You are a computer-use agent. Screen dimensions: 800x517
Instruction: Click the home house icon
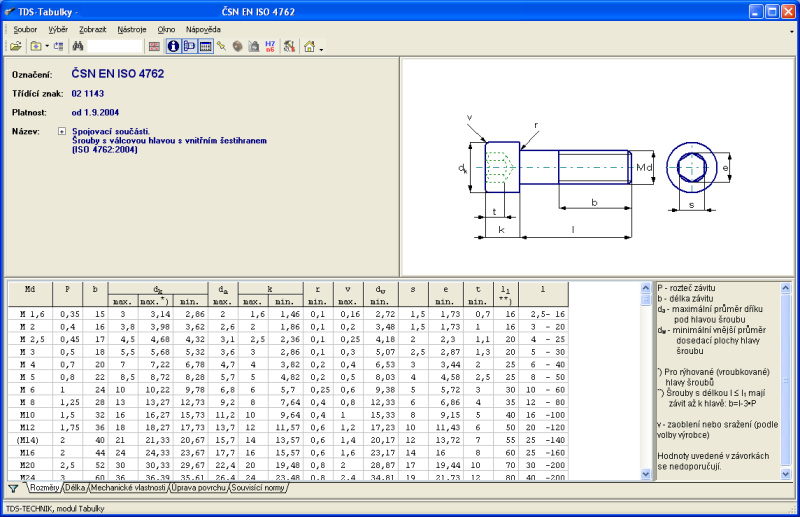(x=309, y=46)
